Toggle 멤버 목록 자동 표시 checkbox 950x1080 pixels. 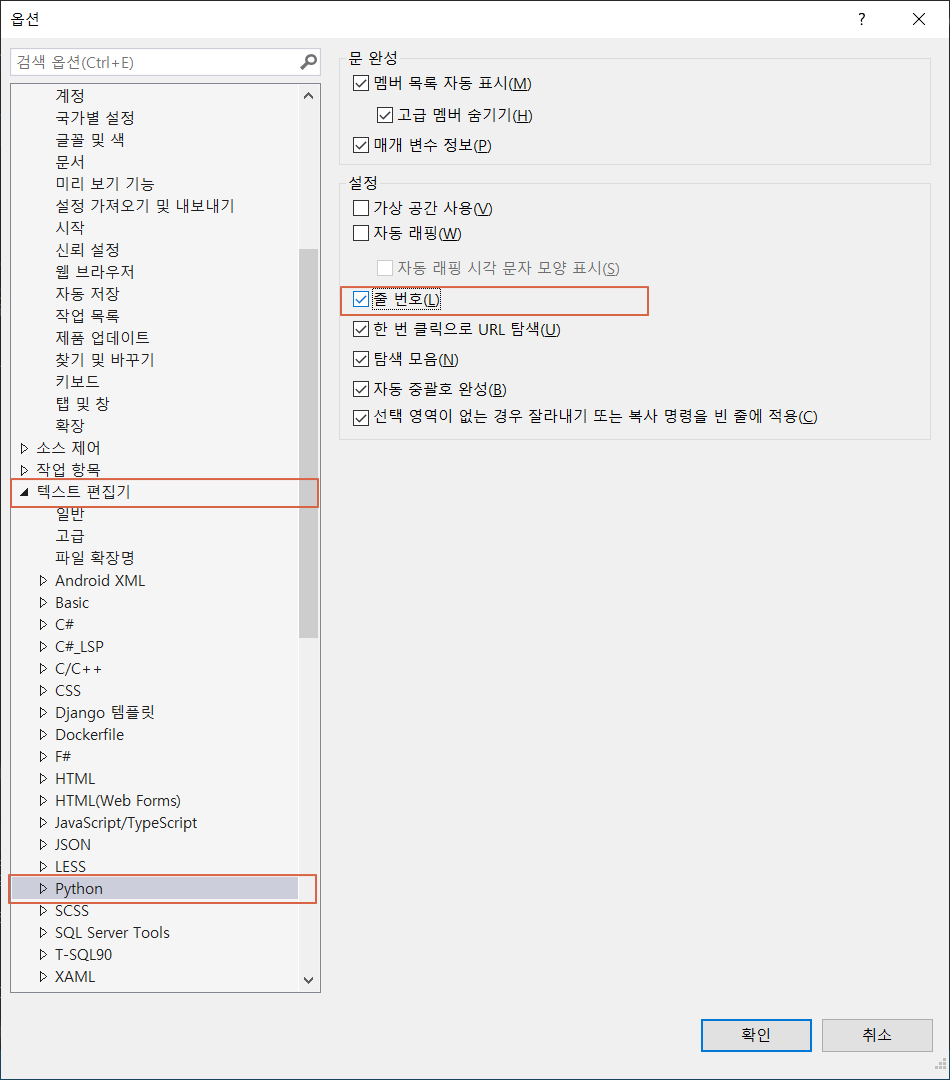[x=360, y=83]
